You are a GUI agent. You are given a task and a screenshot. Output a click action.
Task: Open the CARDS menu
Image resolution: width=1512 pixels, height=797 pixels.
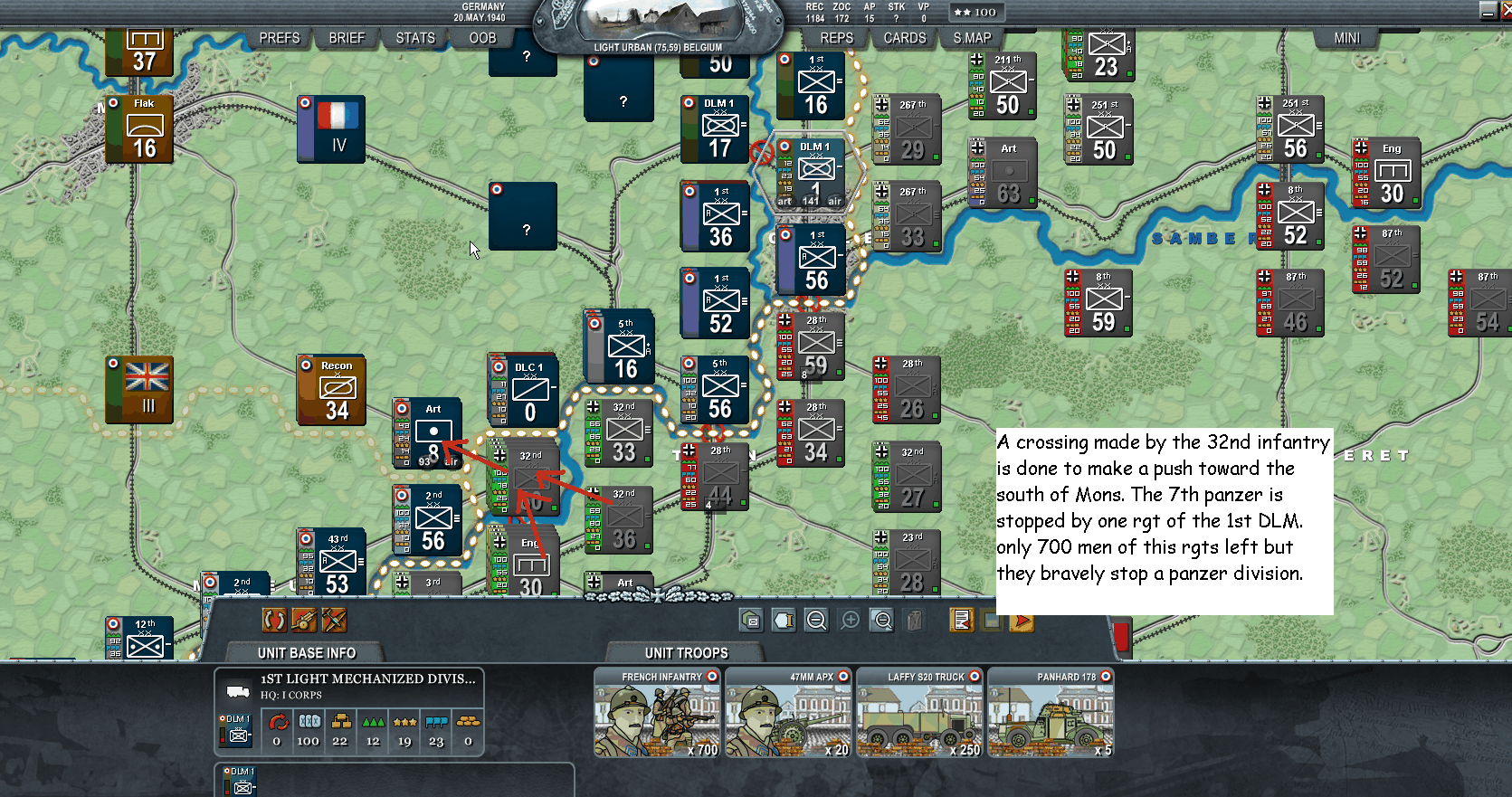click(x=905, y=38)
